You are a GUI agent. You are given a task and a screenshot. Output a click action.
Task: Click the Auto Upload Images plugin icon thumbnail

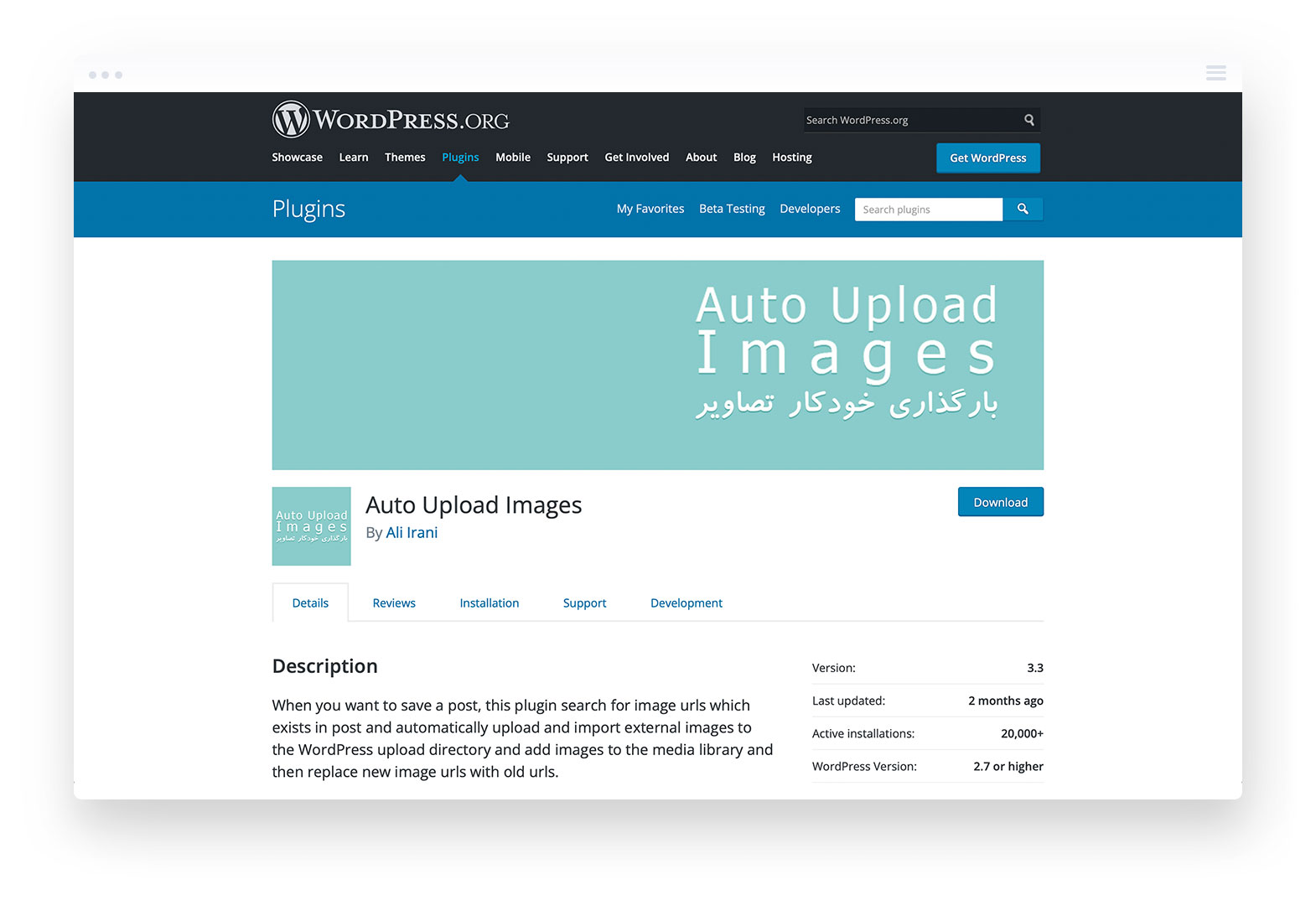(x=312, y=526)
